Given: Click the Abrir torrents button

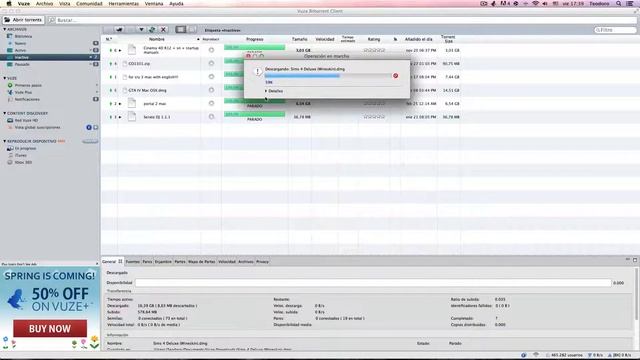Looking at the screenshot, I should click(x=23, y=20).
